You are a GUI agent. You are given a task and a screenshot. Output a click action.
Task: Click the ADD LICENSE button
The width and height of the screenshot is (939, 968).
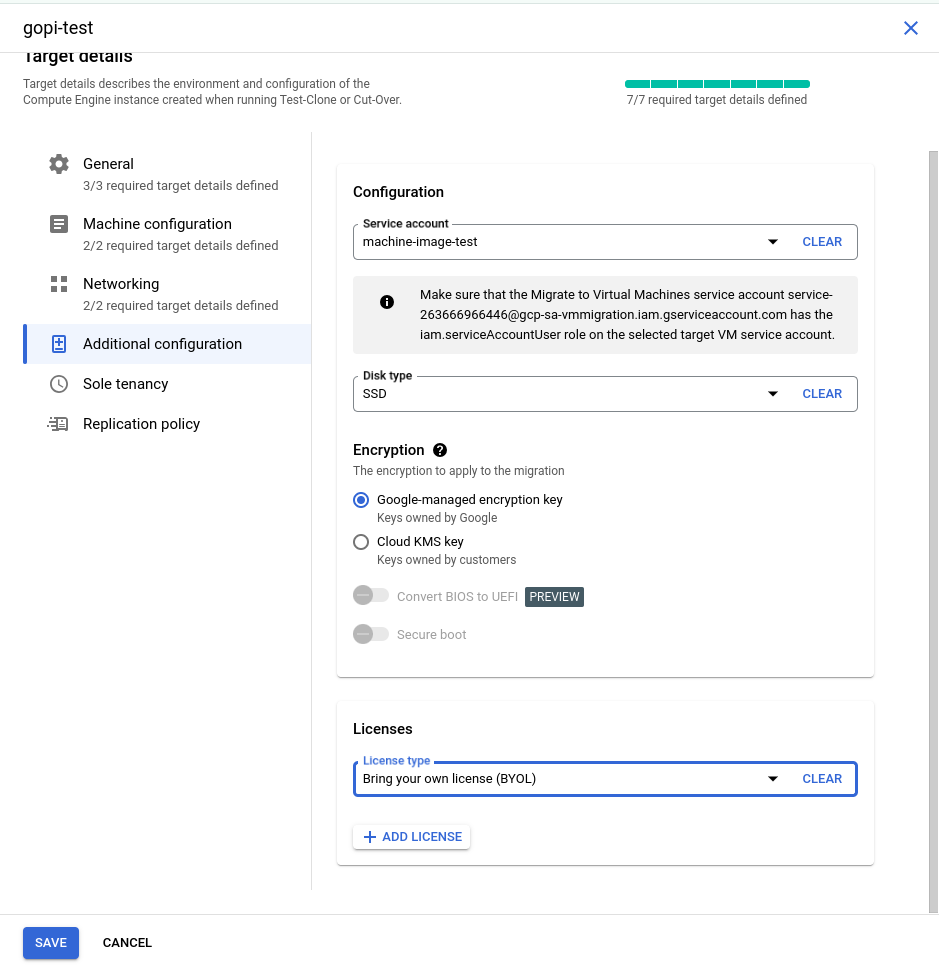[x=411, y=837]
